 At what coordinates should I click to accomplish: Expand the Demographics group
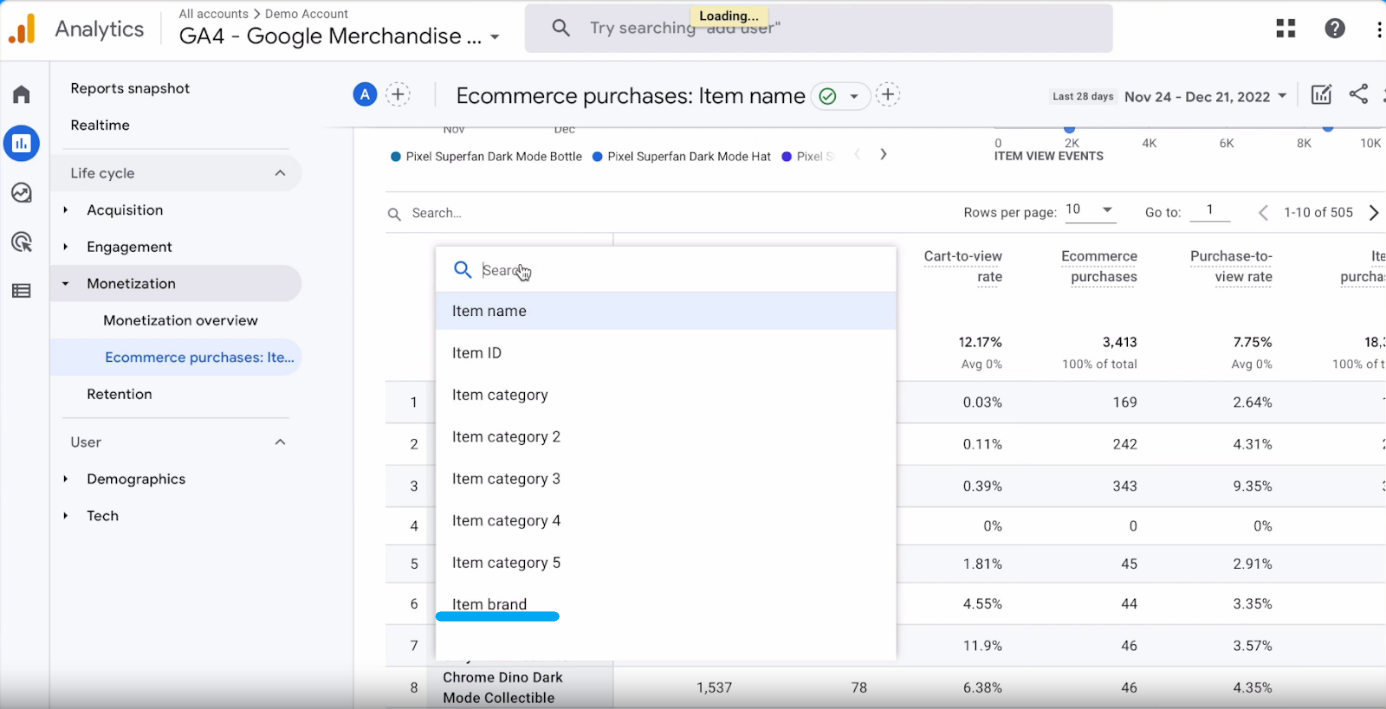(x=66, y=479)
